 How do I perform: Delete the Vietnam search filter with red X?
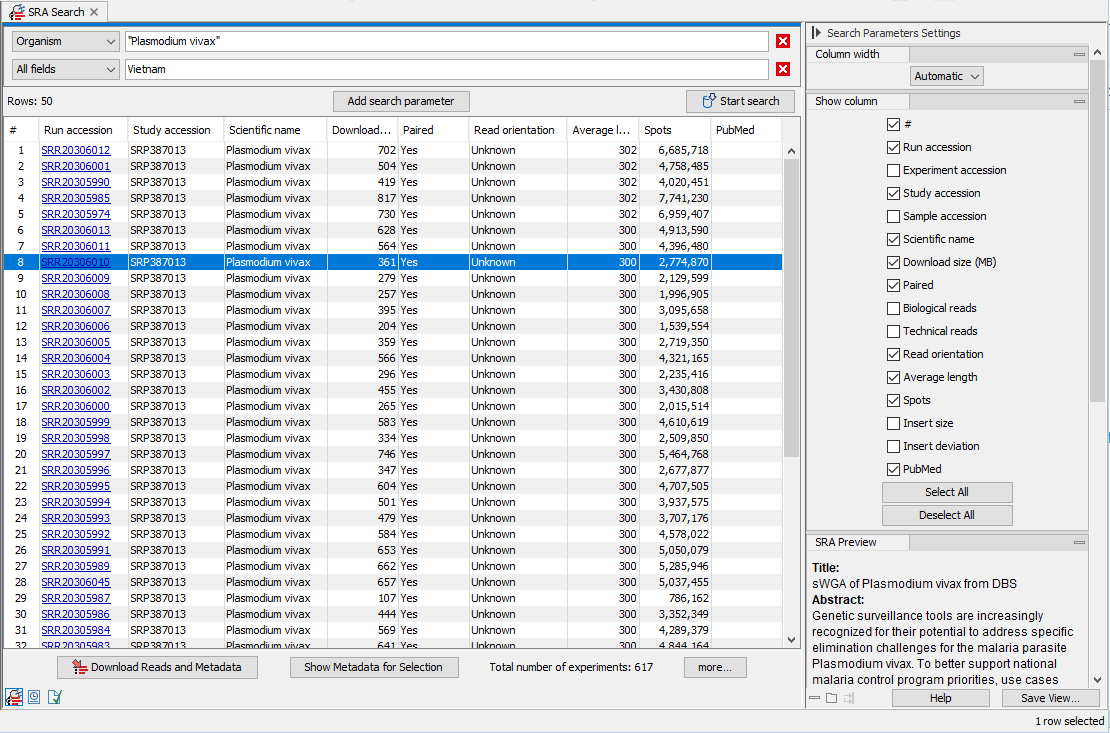coord(783,69)
